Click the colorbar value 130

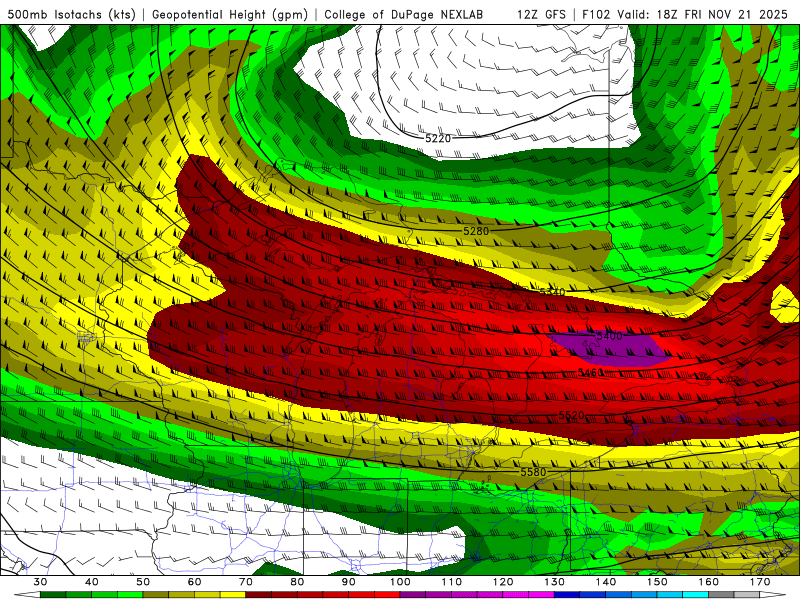pos(555,582)
